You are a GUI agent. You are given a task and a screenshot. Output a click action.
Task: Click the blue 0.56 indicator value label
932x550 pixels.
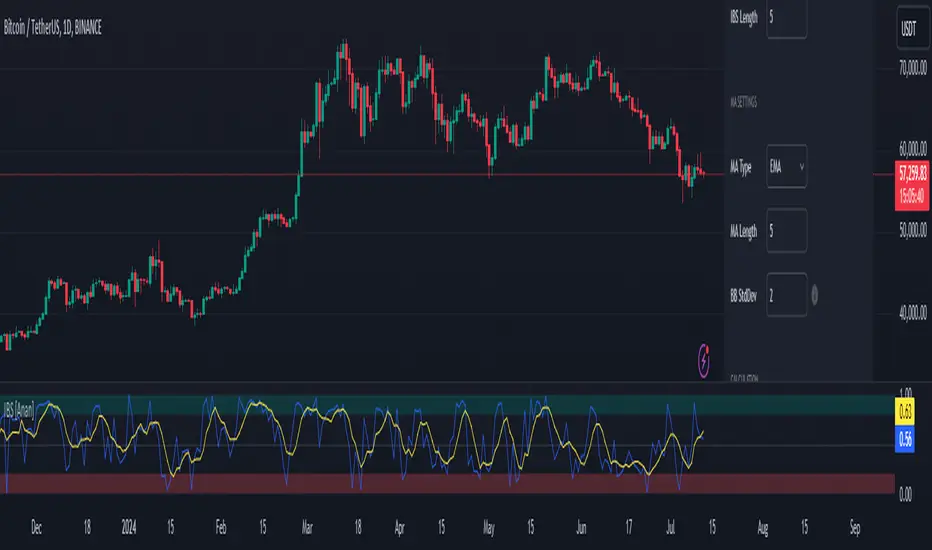coord(905,439)
